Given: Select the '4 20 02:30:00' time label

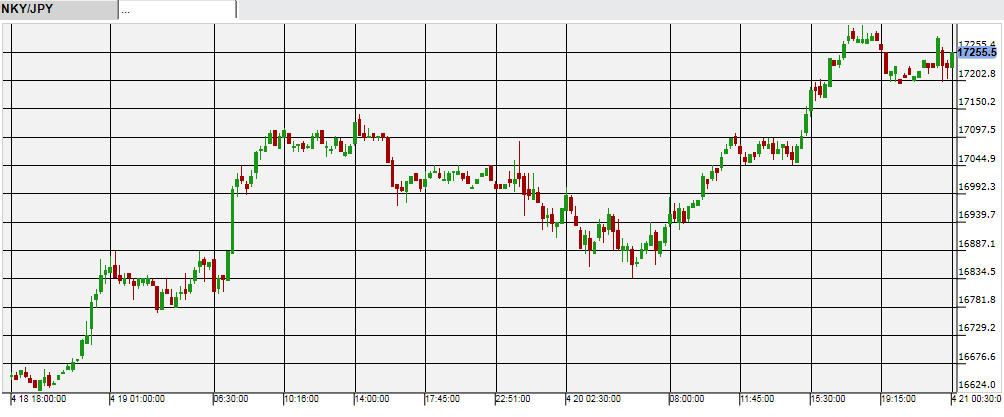Looking at the screenshot, I should pyautogui.click(x=594, y=399).
